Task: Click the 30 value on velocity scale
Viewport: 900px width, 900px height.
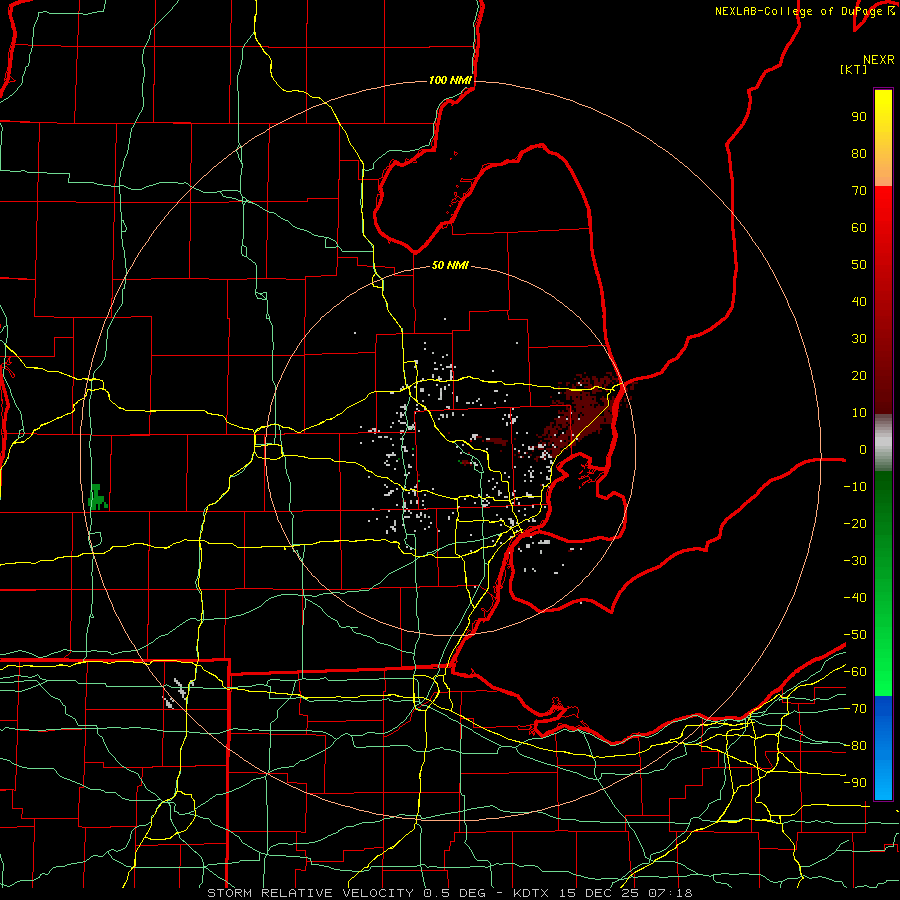Action: pos(859,339)
